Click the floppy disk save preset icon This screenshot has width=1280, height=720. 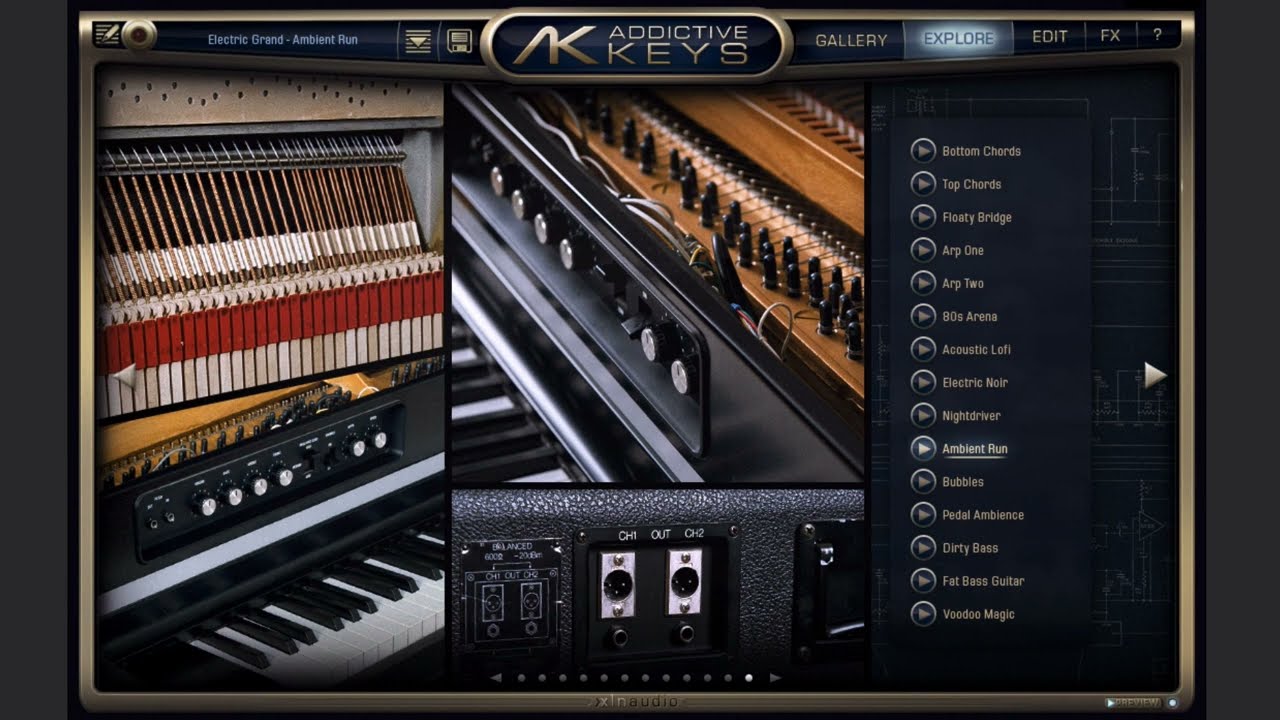coord(459,41)
